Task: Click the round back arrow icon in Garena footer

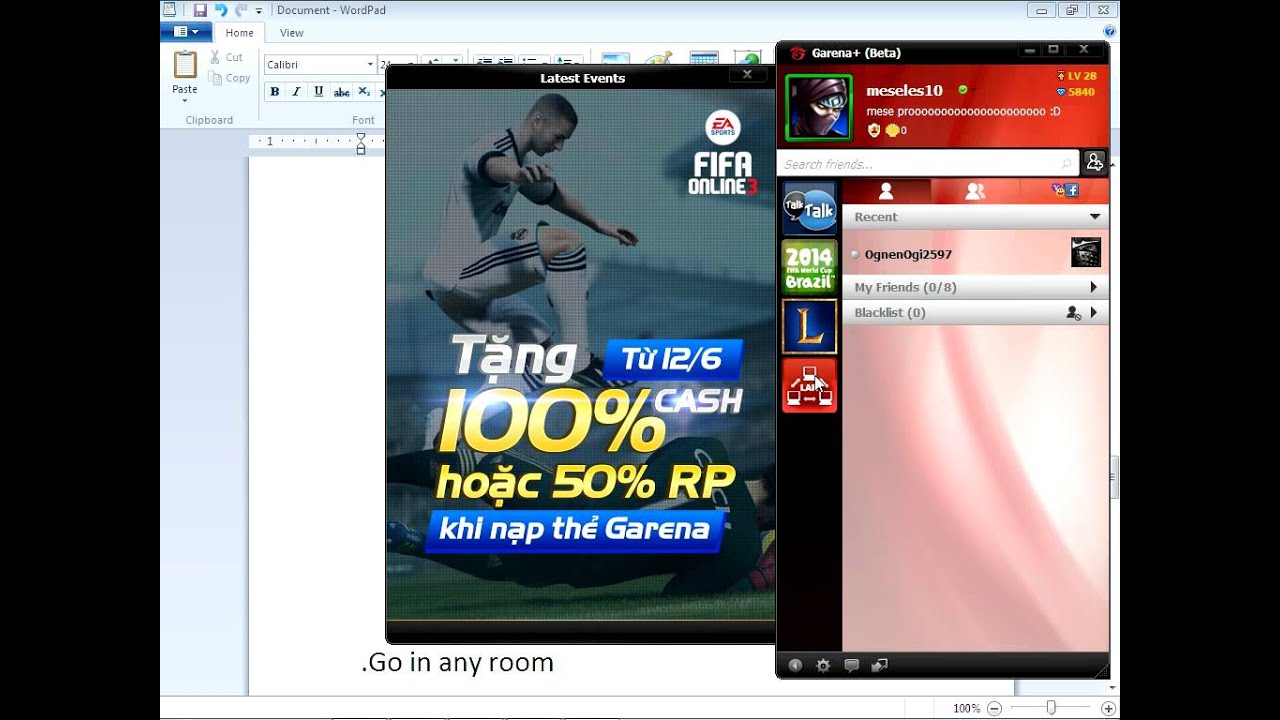Action: tap(795, 665)
